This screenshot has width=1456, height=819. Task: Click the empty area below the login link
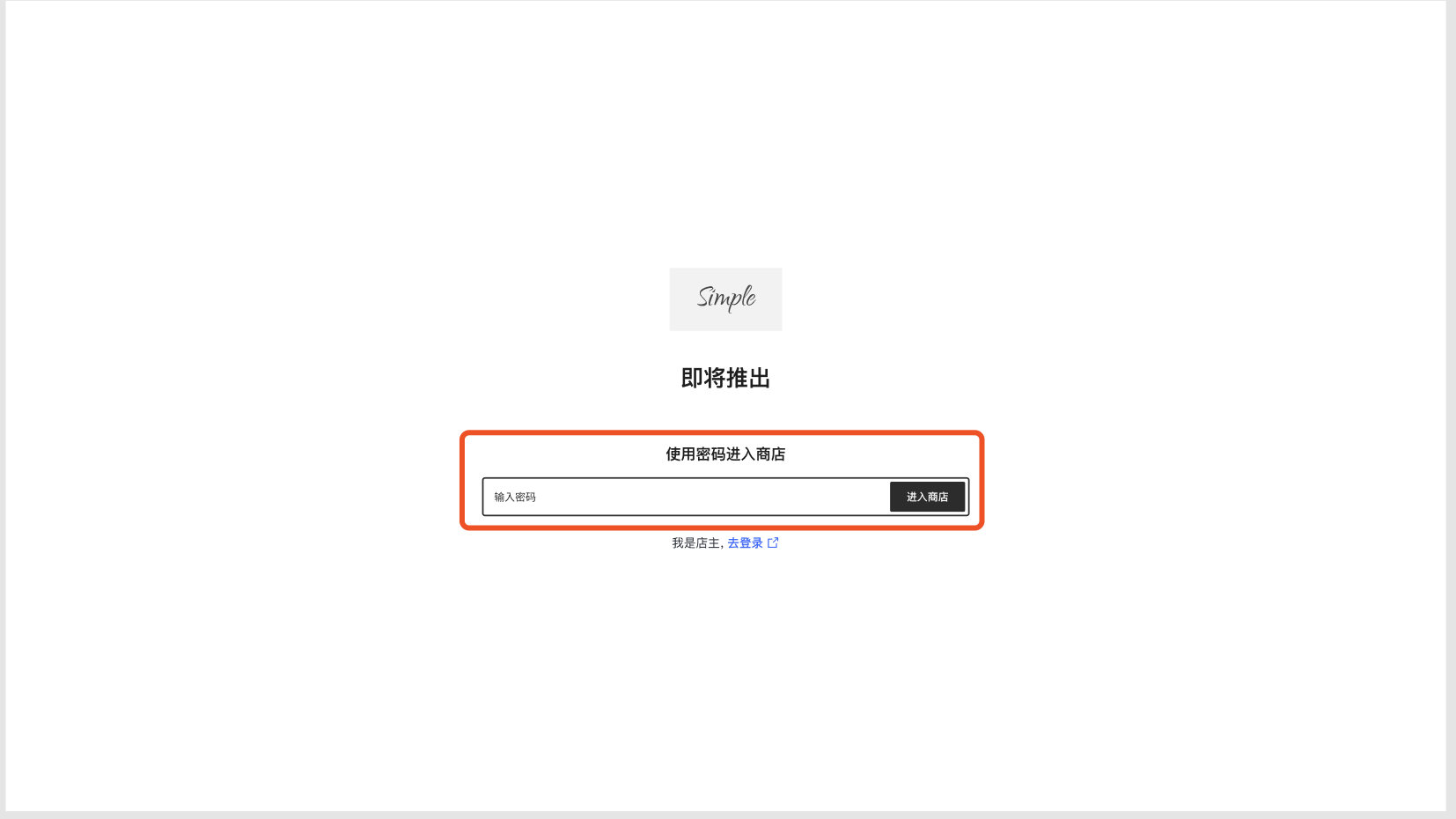725,678
